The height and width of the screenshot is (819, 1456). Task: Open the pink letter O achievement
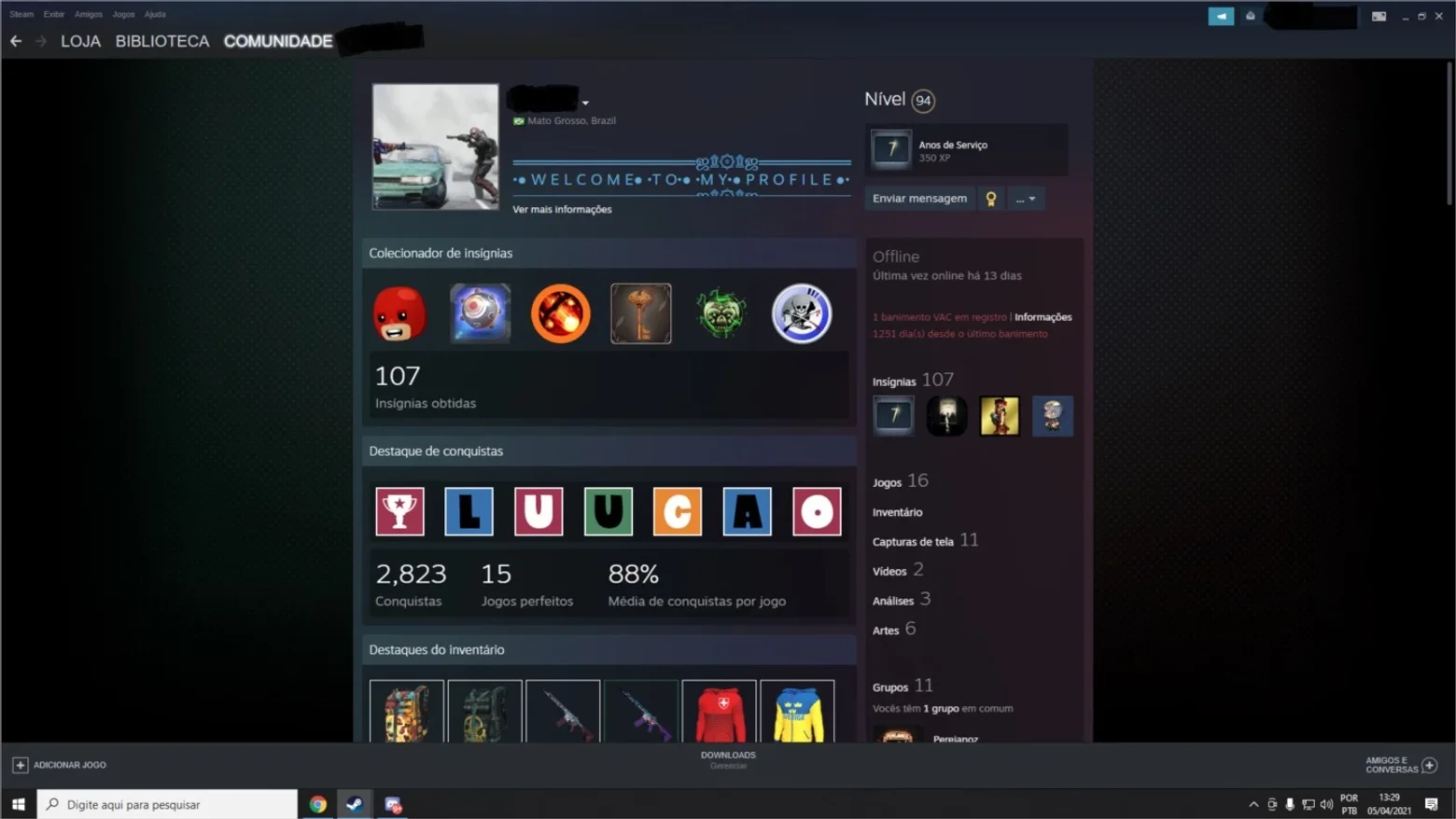817,511
